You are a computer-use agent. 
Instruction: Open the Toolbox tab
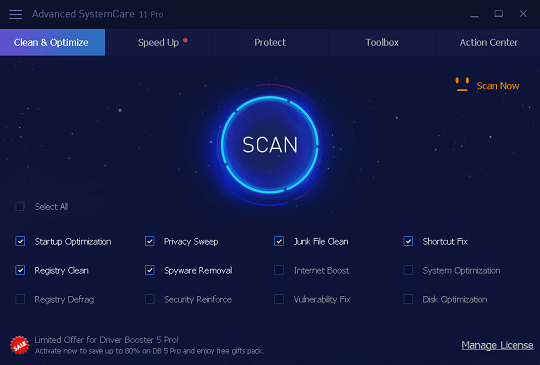[382, 42]
